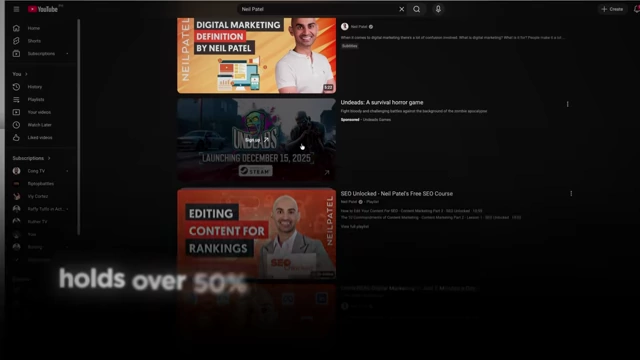Click the magnifier search button
The image size is (640, 360).
click(x=416, y=9)
